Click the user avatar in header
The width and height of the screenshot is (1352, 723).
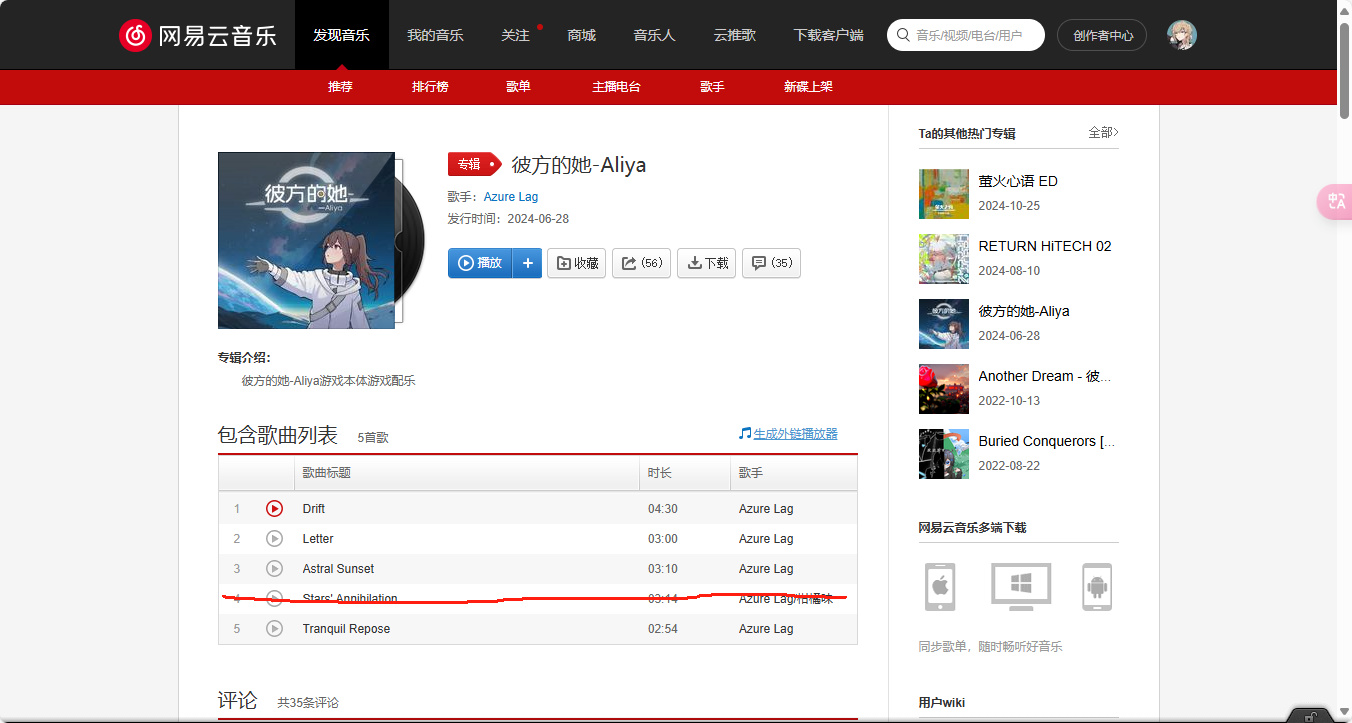pyautogui.click(x=1182, y=35)
